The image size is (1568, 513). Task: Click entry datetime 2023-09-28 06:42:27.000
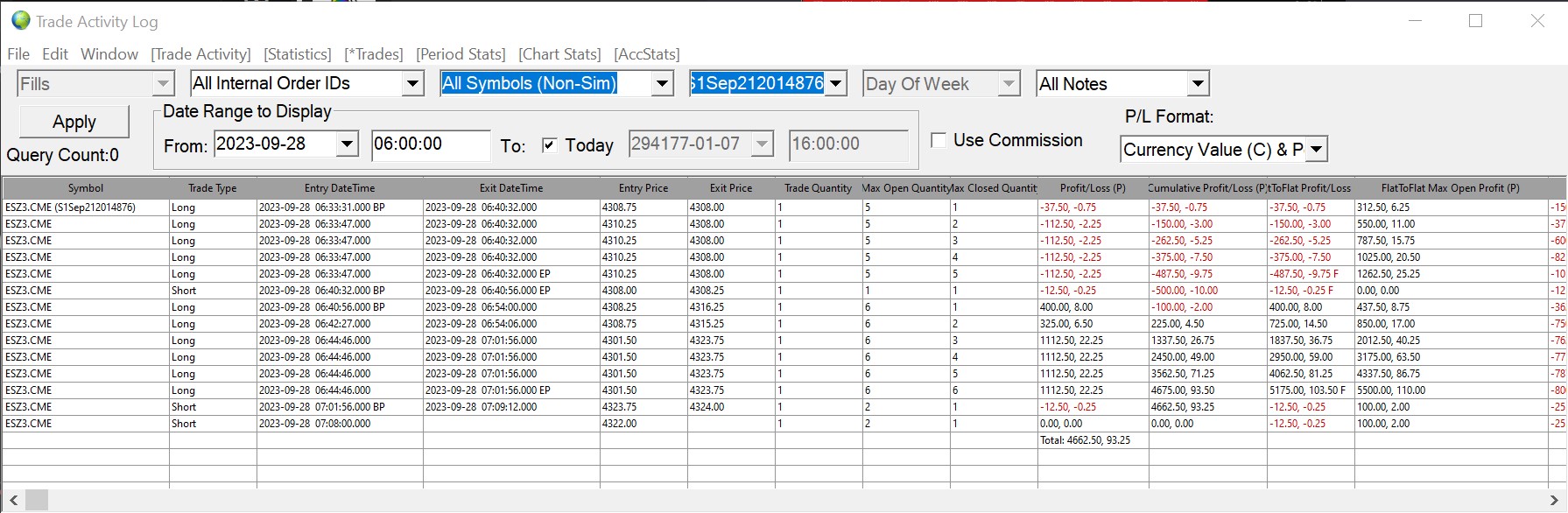(340, 324)
